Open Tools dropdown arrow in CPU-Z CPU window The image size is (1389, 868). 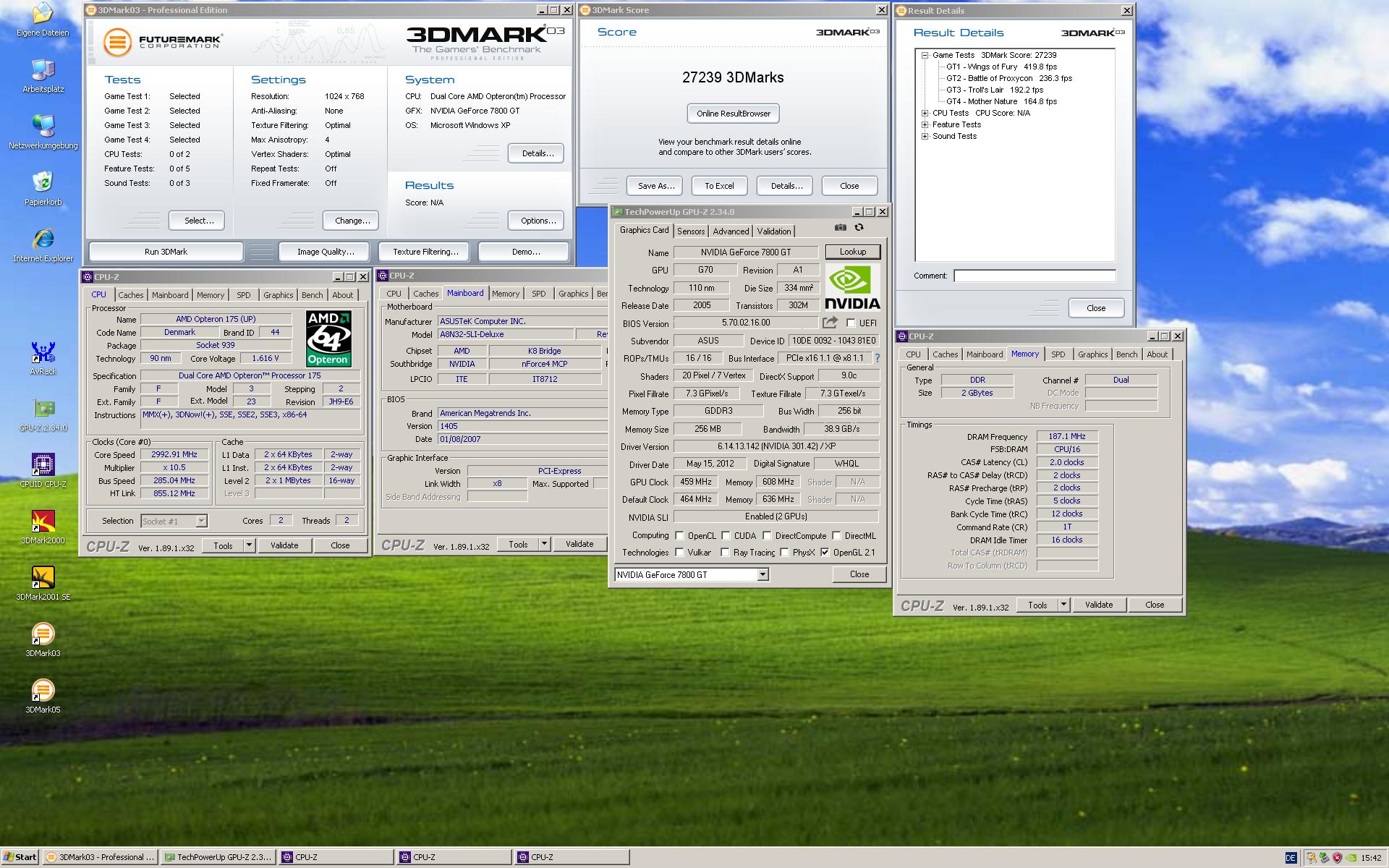tap(249, 545)
